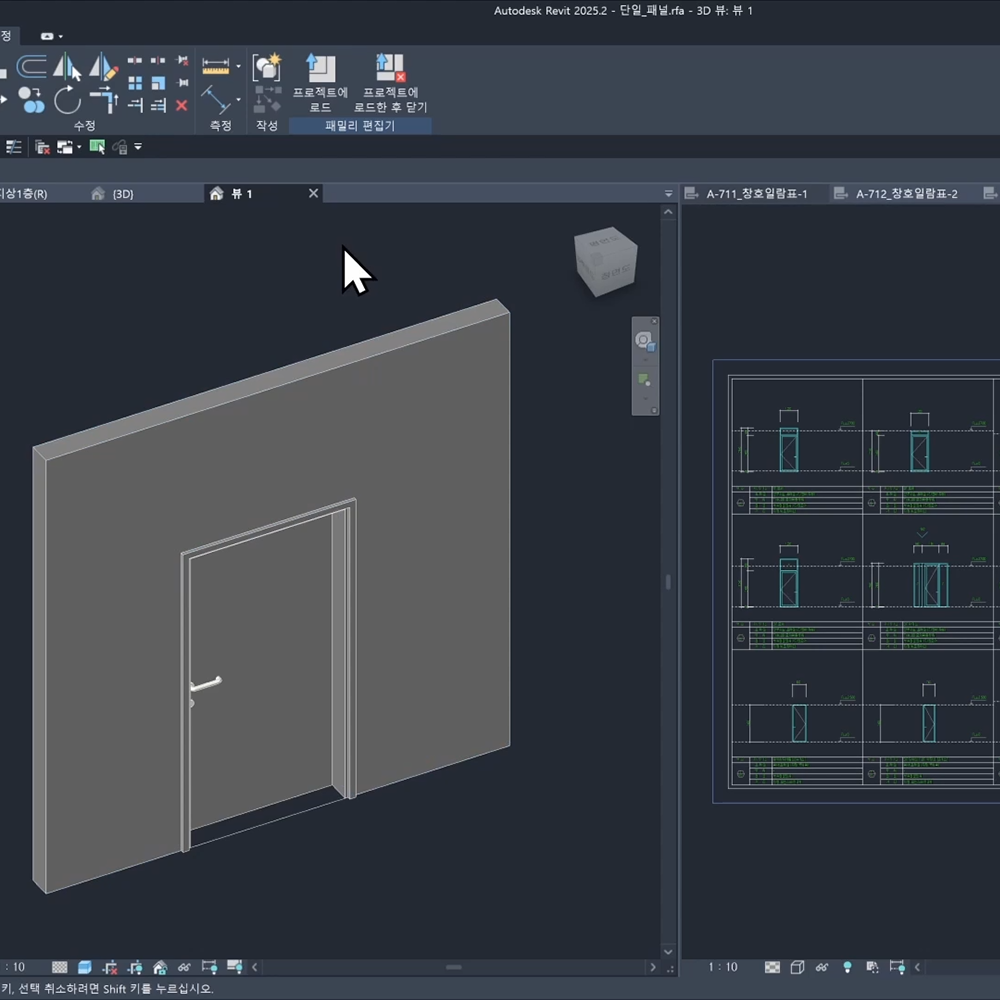Open the Measure tool dropdown arrow
The width and height of the screenshot is (1000, 1000).
point(238,67)
